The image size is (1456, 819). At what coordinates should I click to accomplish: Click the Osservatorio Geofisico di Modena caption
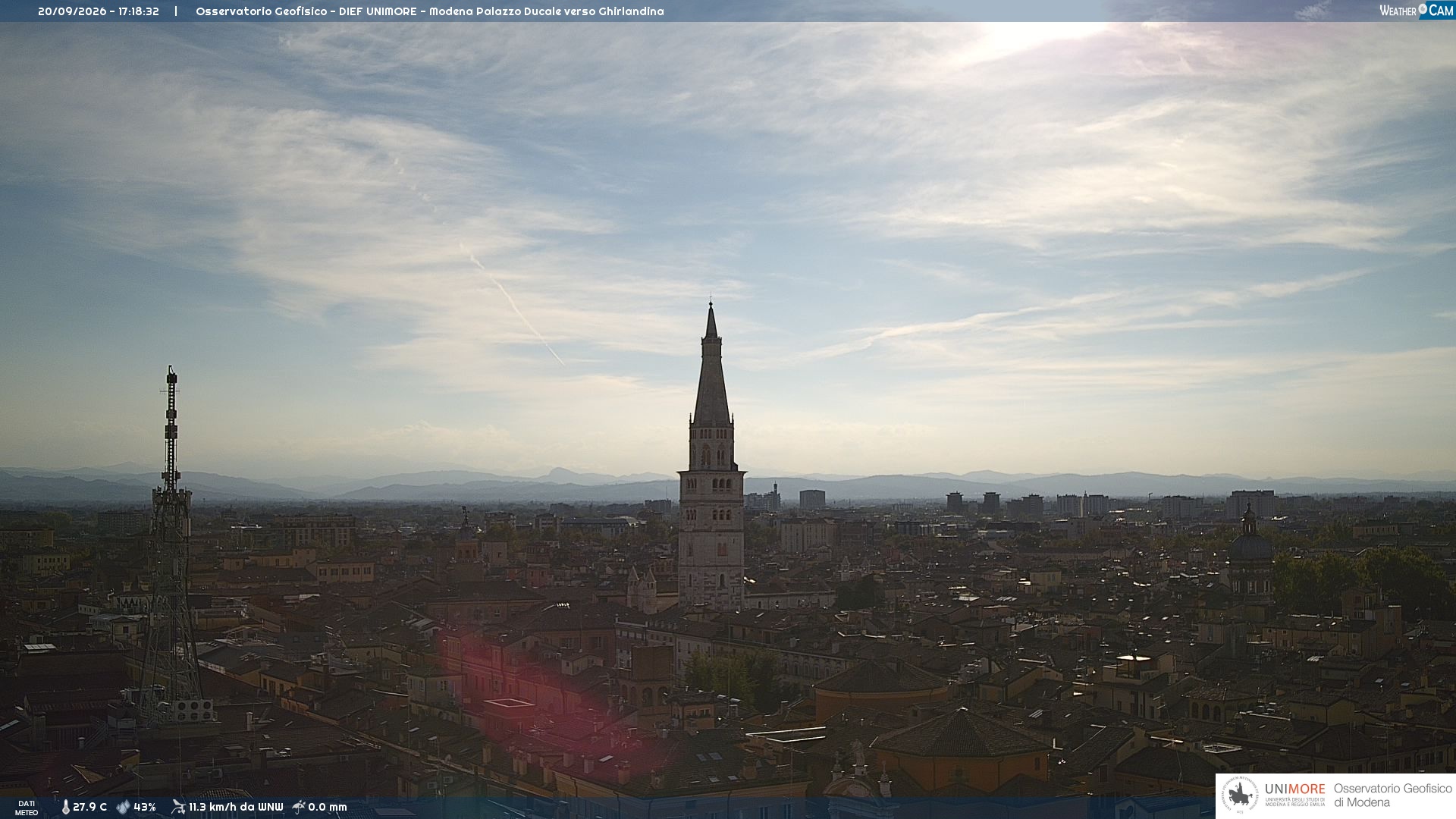coord(1392,795)
